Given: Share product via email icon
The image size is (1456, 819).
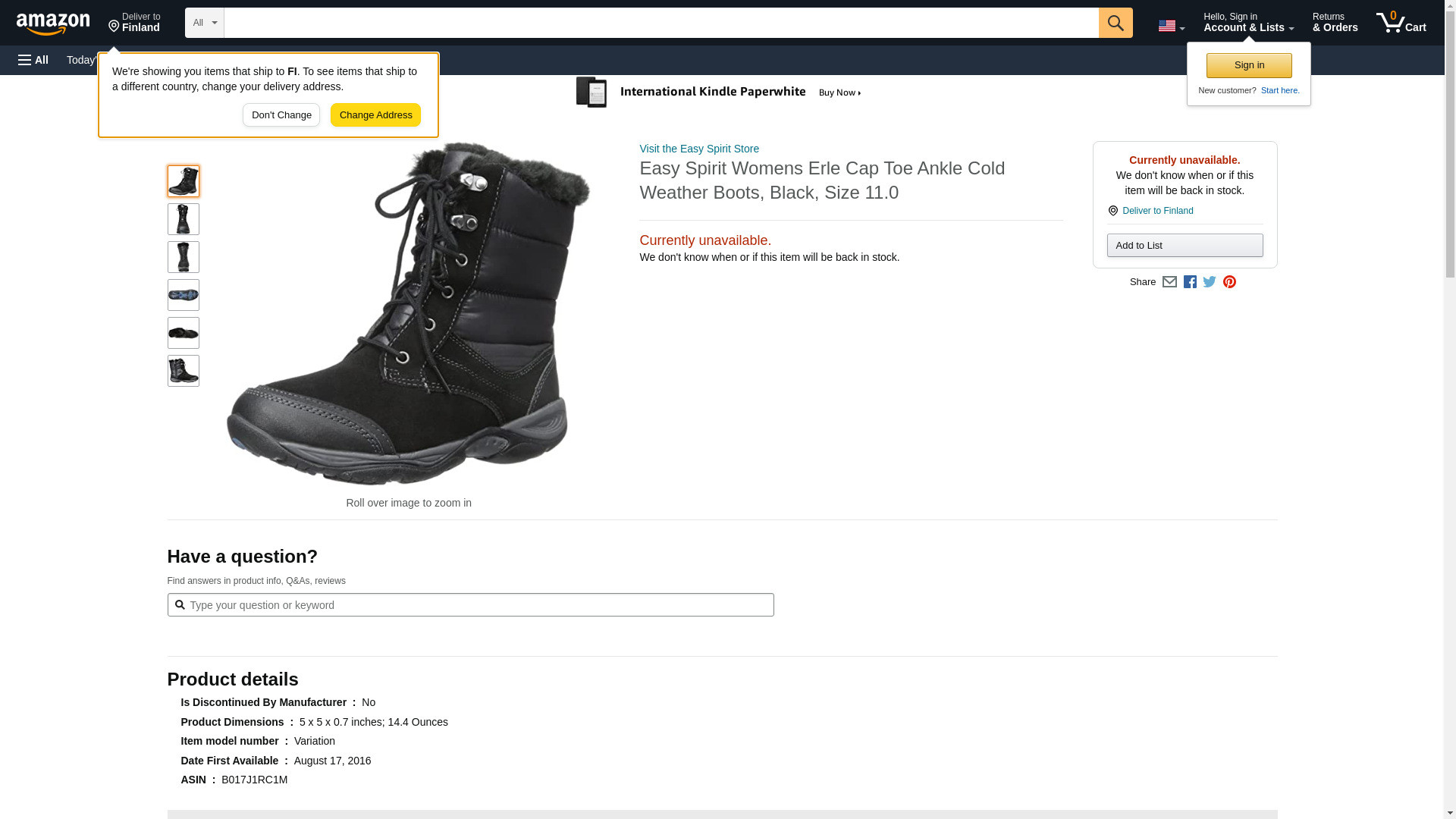Looking at the screenshot, I should (1169, 282).
